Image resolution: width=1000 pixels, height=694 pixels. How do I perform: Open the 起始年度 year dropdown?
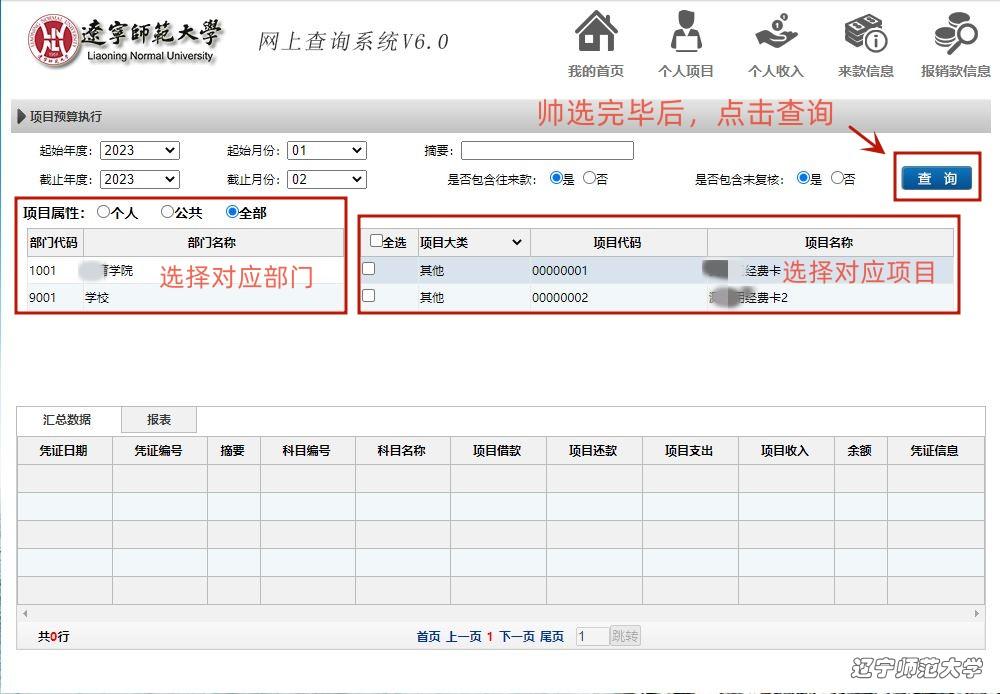coord(139,151)
